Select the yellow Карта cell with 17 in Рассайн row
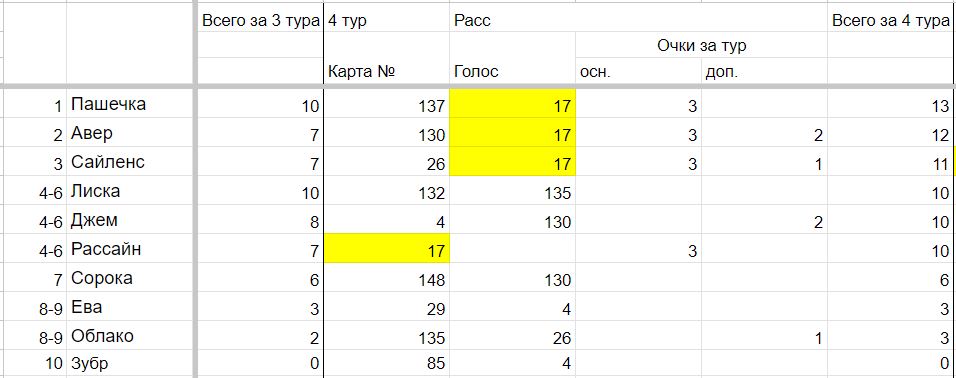 click(x=387, y=249)
